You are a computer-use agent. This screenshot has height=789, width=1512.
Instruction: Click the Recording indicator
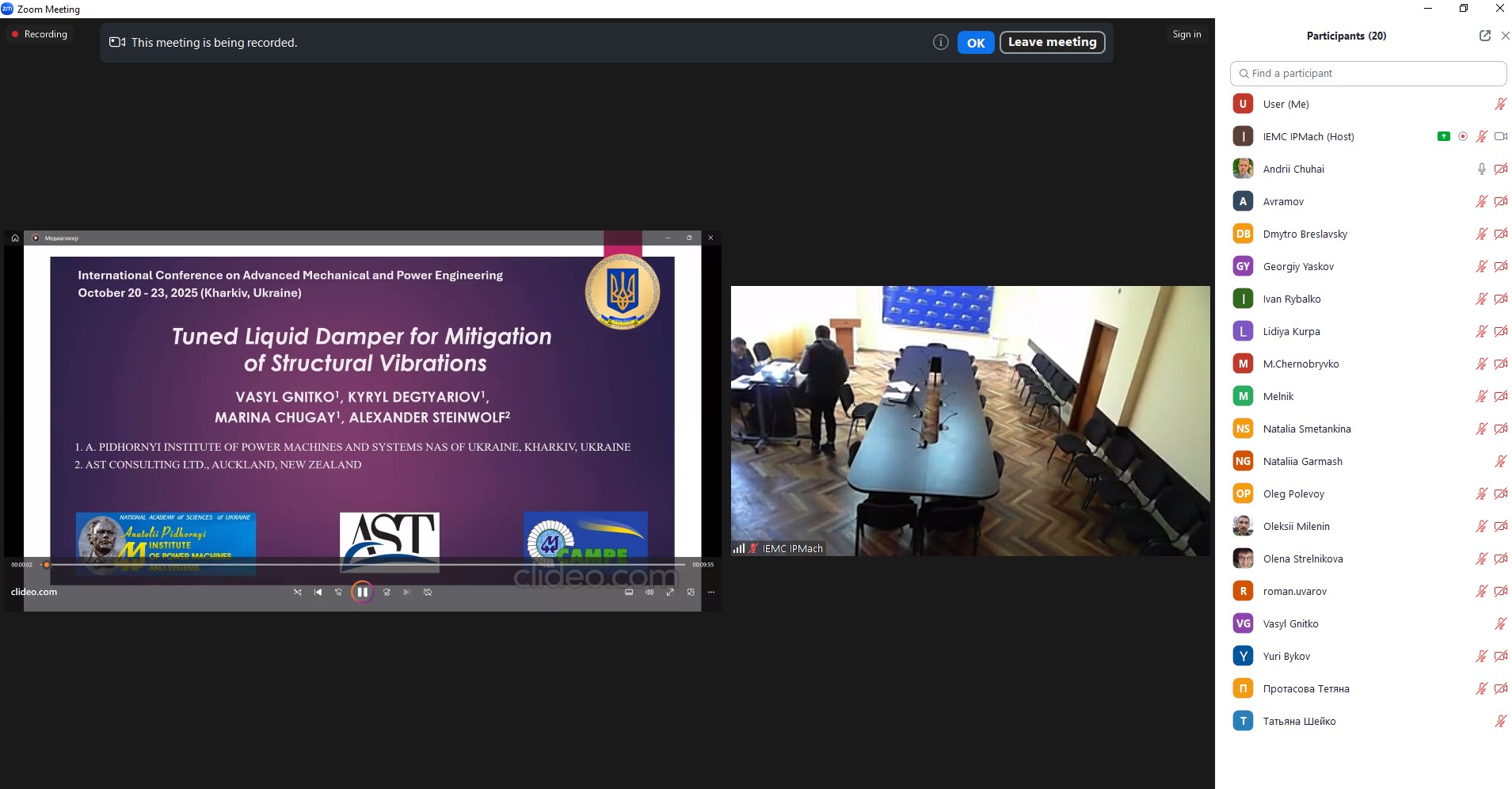[x=40, y=34]
